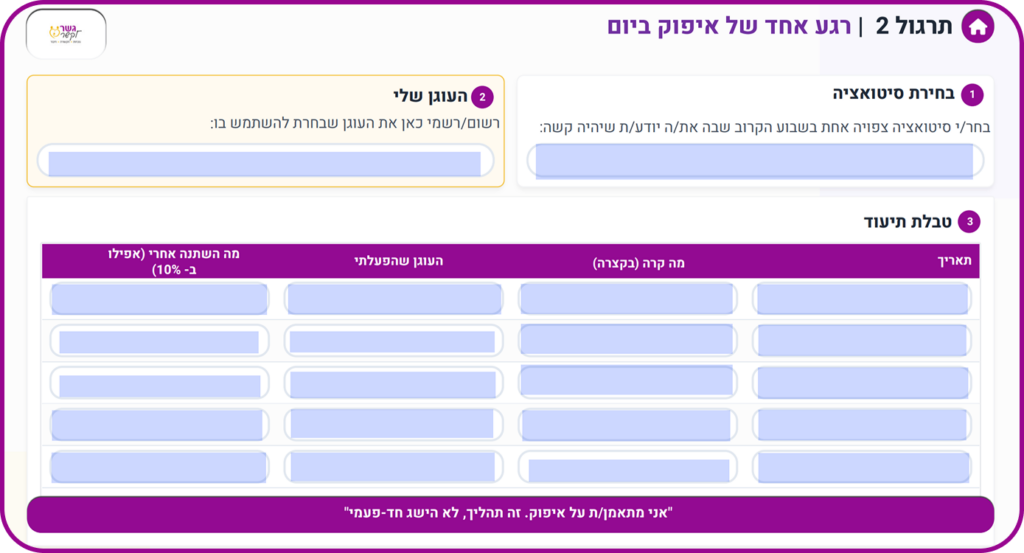Click the step 1 badge beside בחירת סיטואציה
Image resolution: width=1024 pixels, height=553 pixels.
coord(971,95)
